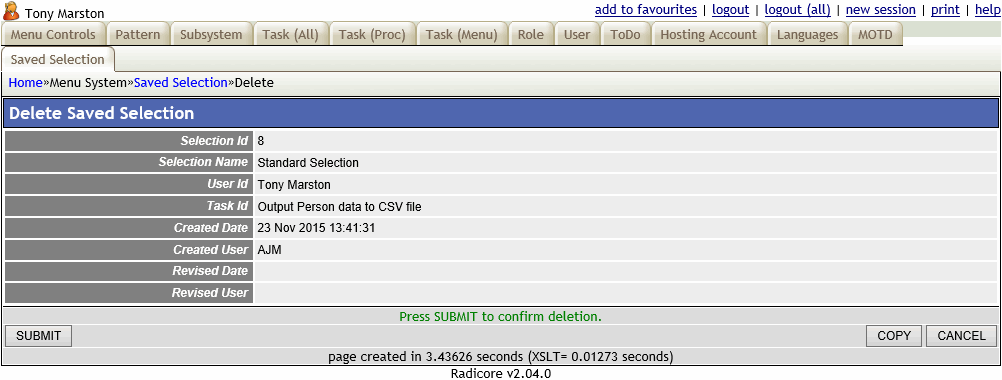
Task: Click the add to favourites link
Action: (x=645, y=10)
